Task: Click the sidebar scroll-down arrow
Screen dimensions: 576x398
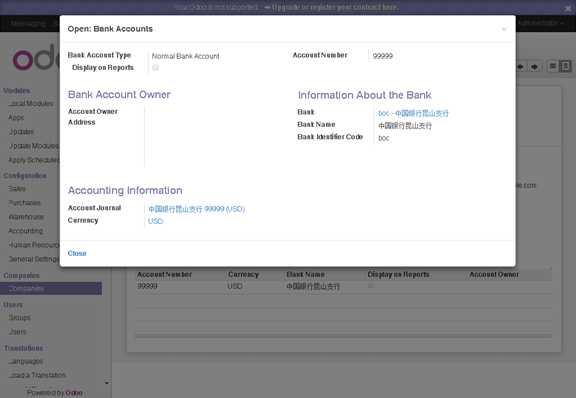Action: point(107,383)
